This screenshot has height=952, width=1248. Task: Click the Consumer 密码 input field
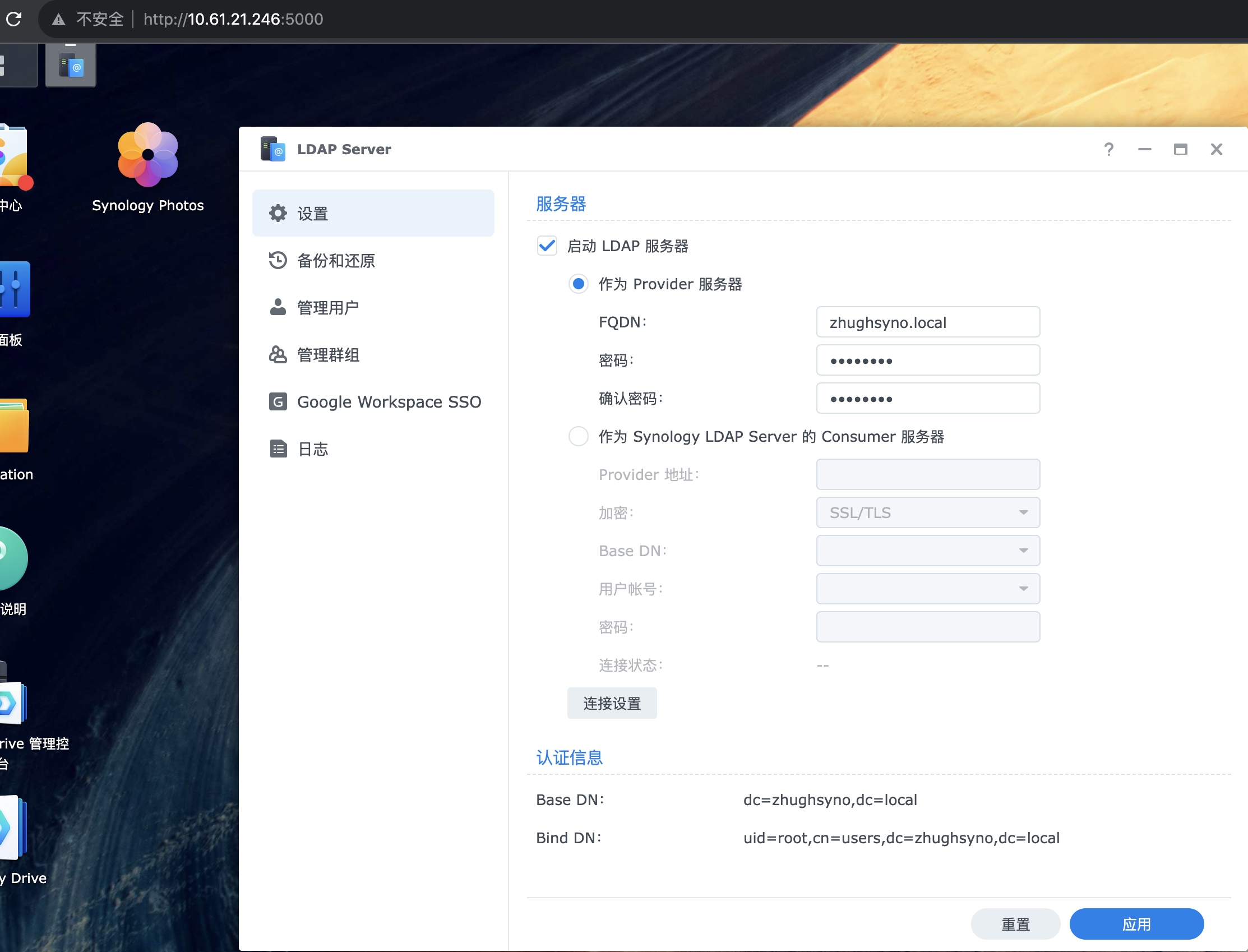[x=928, y=627]
